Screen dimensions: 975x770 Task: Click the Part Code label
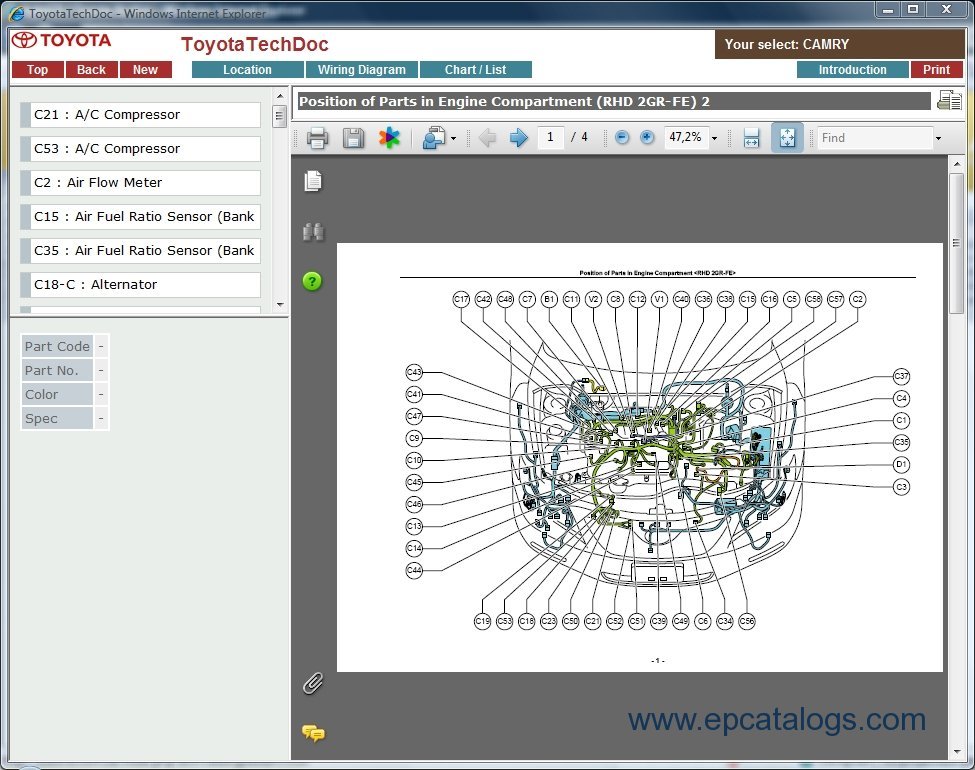click(57, 346)
